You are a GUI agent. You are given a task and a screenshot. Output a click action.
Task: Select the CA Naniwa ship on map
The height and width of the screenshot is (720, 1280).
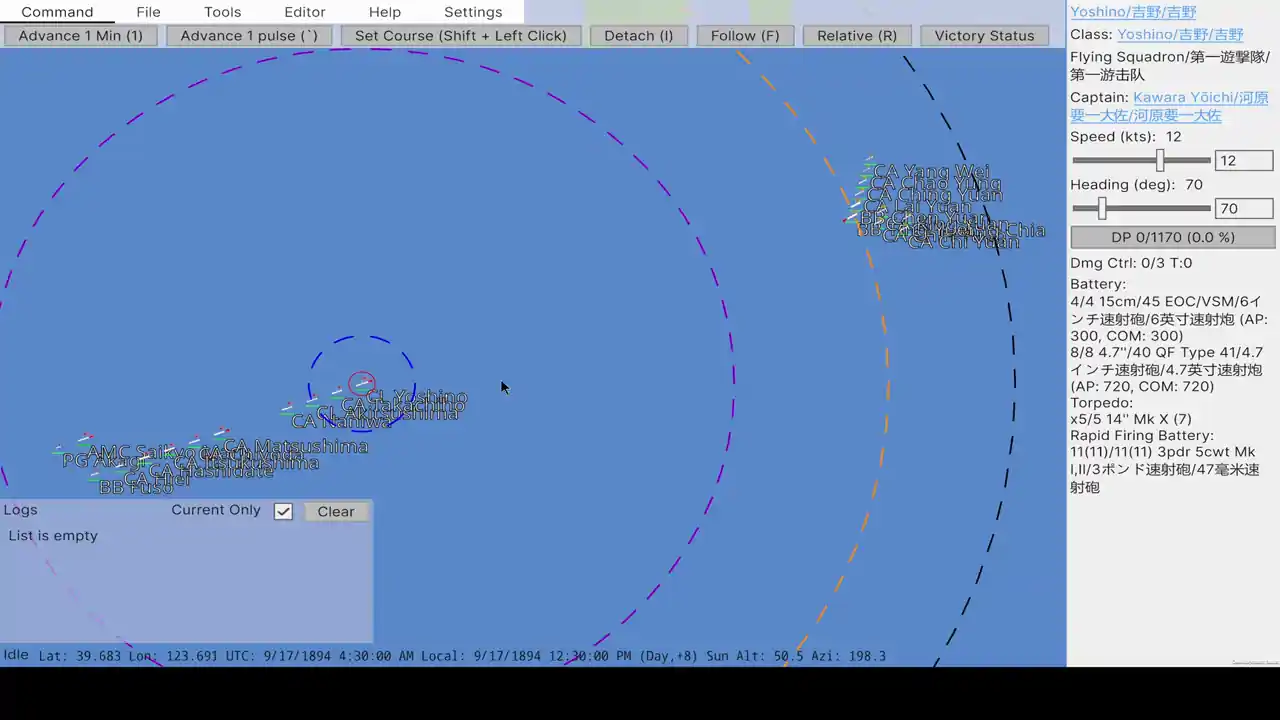[341, 422]
